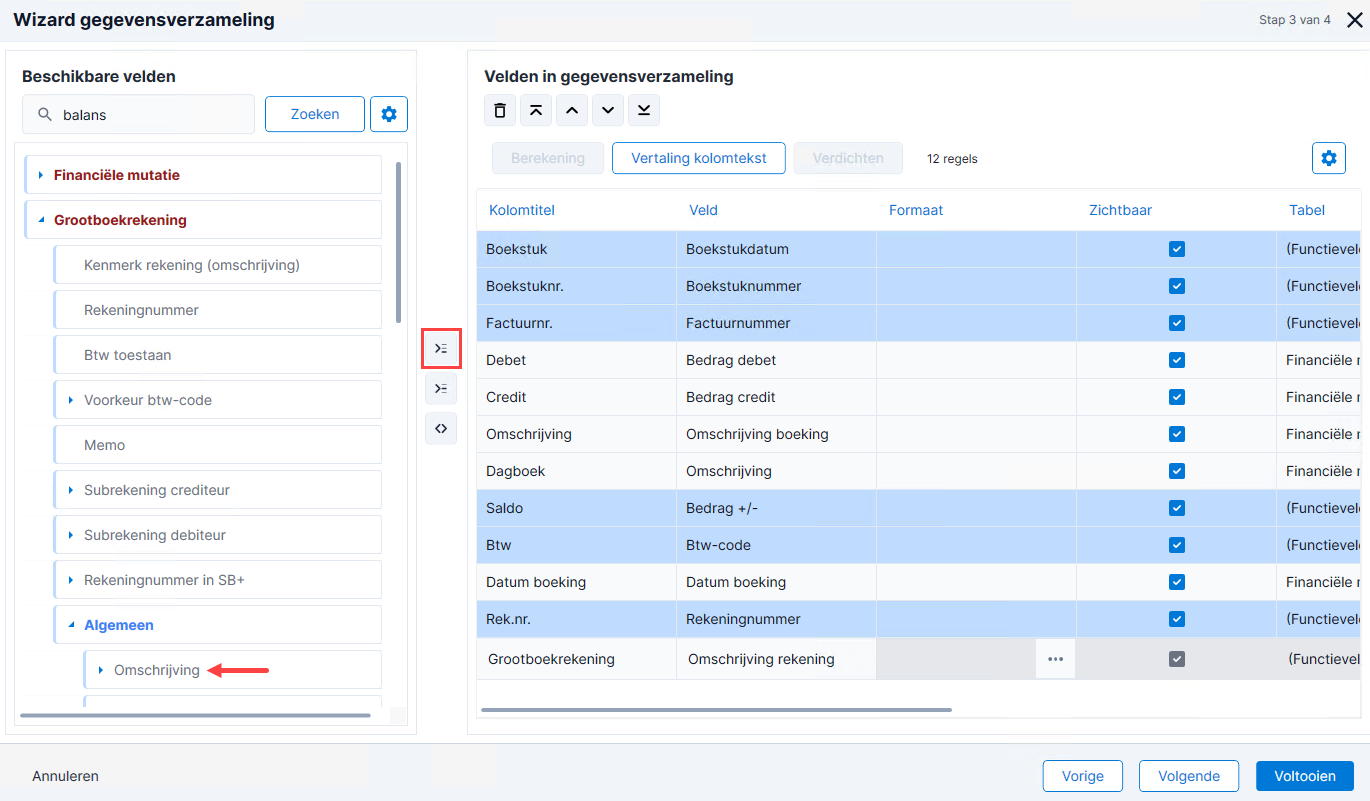Viewport: 1370px width, 801px height.
Task: Click the Veld column header
Action: click(703, 210)
